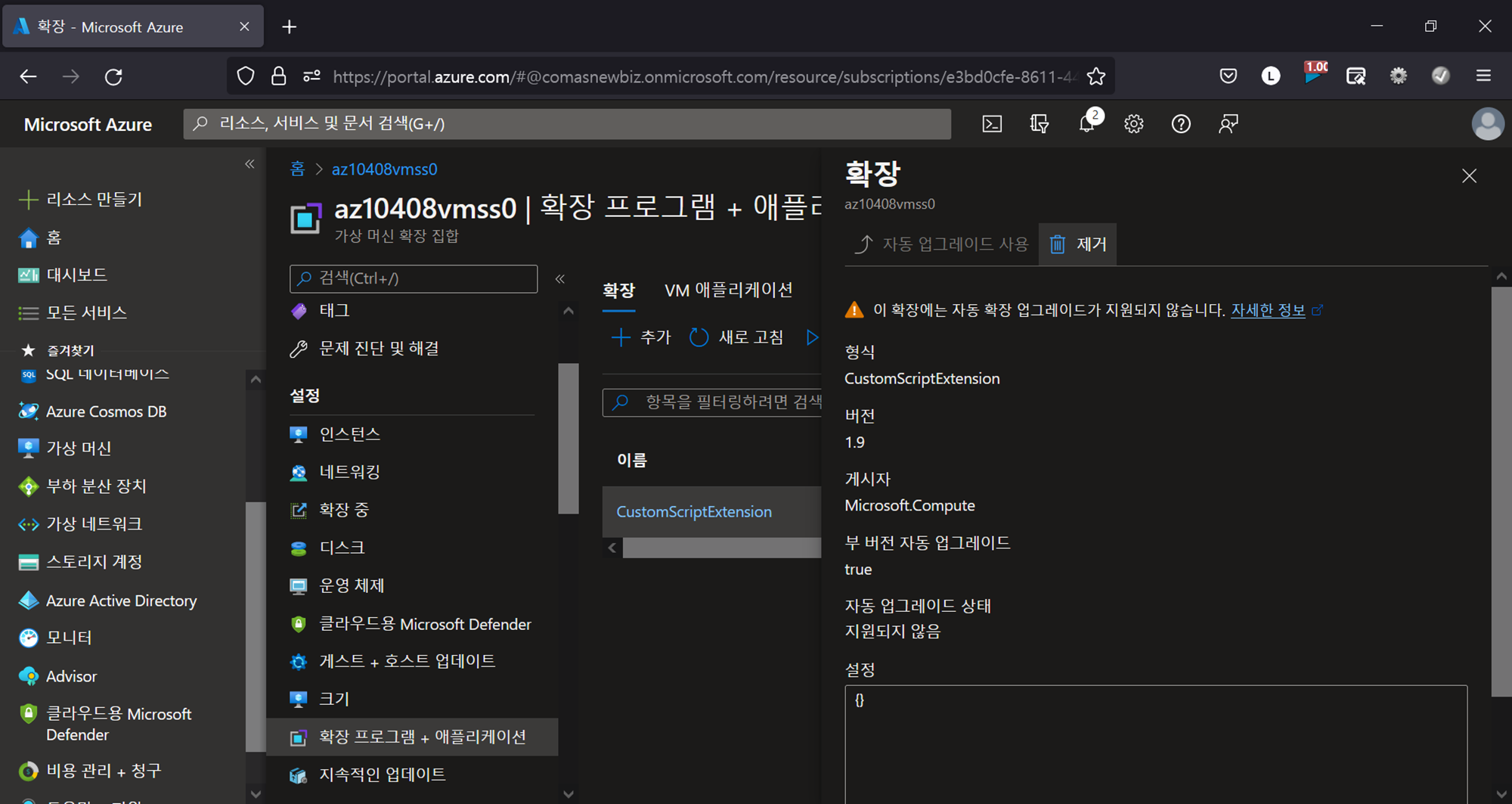Viewport: 1512px width, 804px height.
Task: Open the Directories and subscriptions filter icon
Action: click(x=1039, y=124)
